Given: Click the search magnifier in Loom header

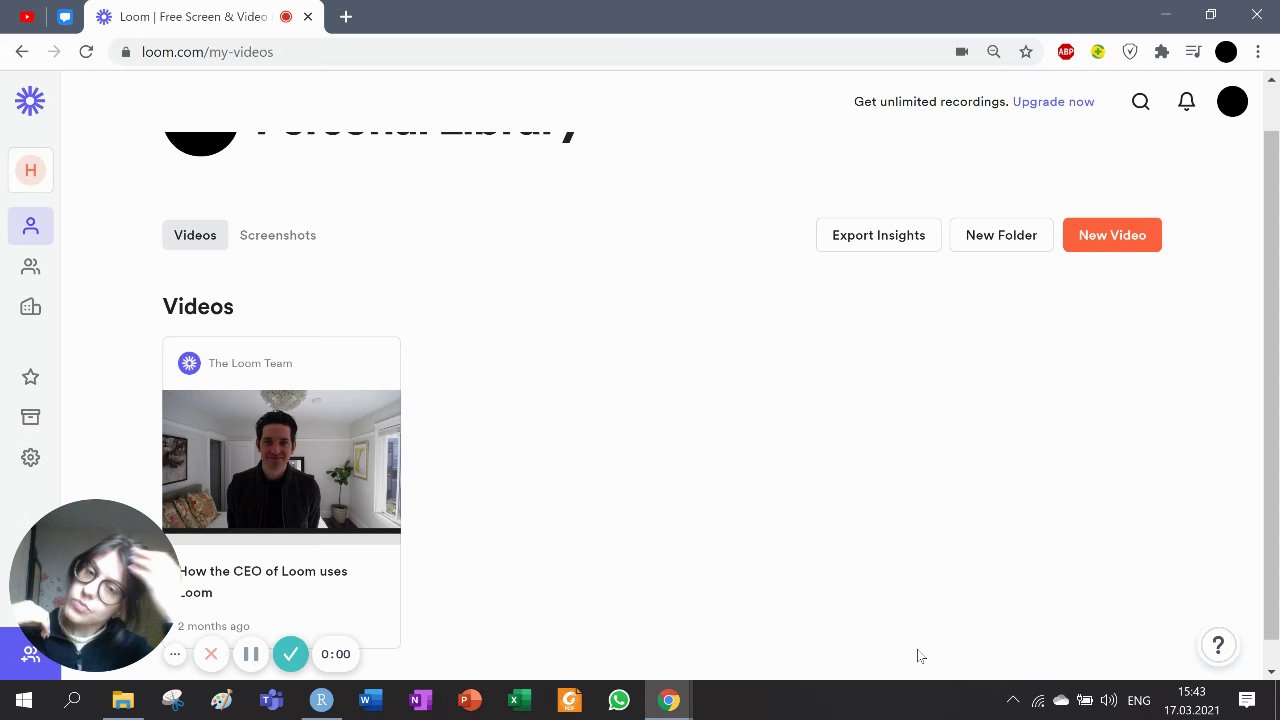Looking at the screenshot, I should [1141, 102].
